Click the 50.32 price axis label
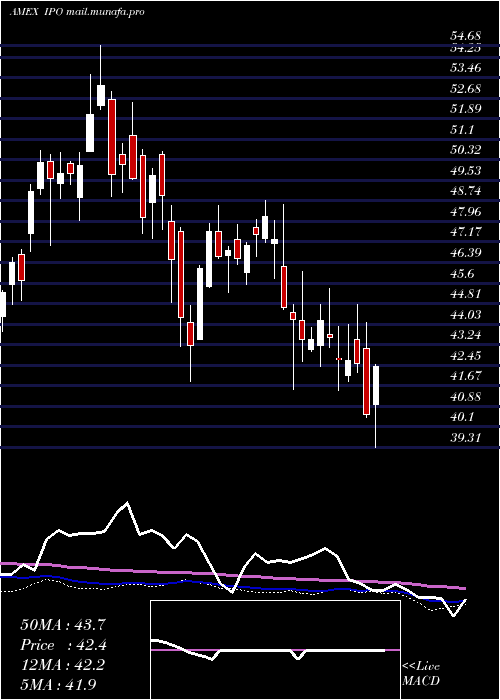 (x=466, y=150)
